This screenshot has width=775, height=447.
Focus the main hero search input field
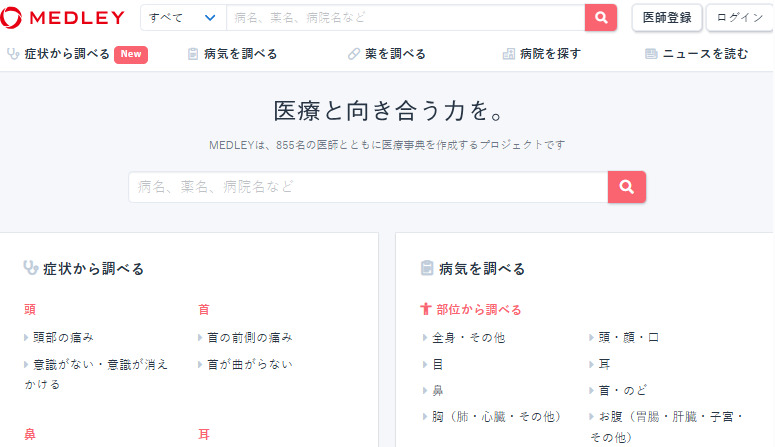point(368,187)
